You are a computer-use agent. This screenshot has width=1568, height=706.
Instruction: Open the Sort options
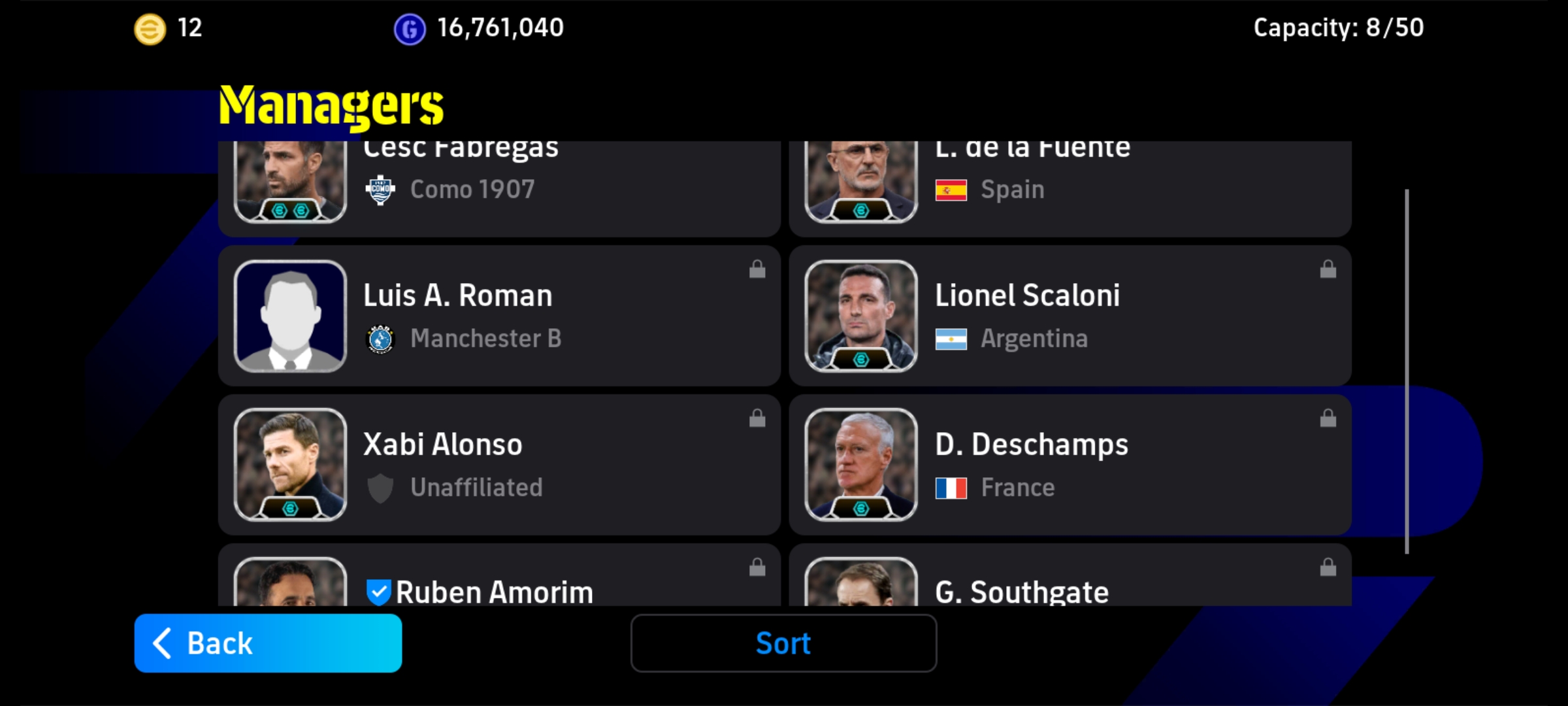[x=783, y=643]
